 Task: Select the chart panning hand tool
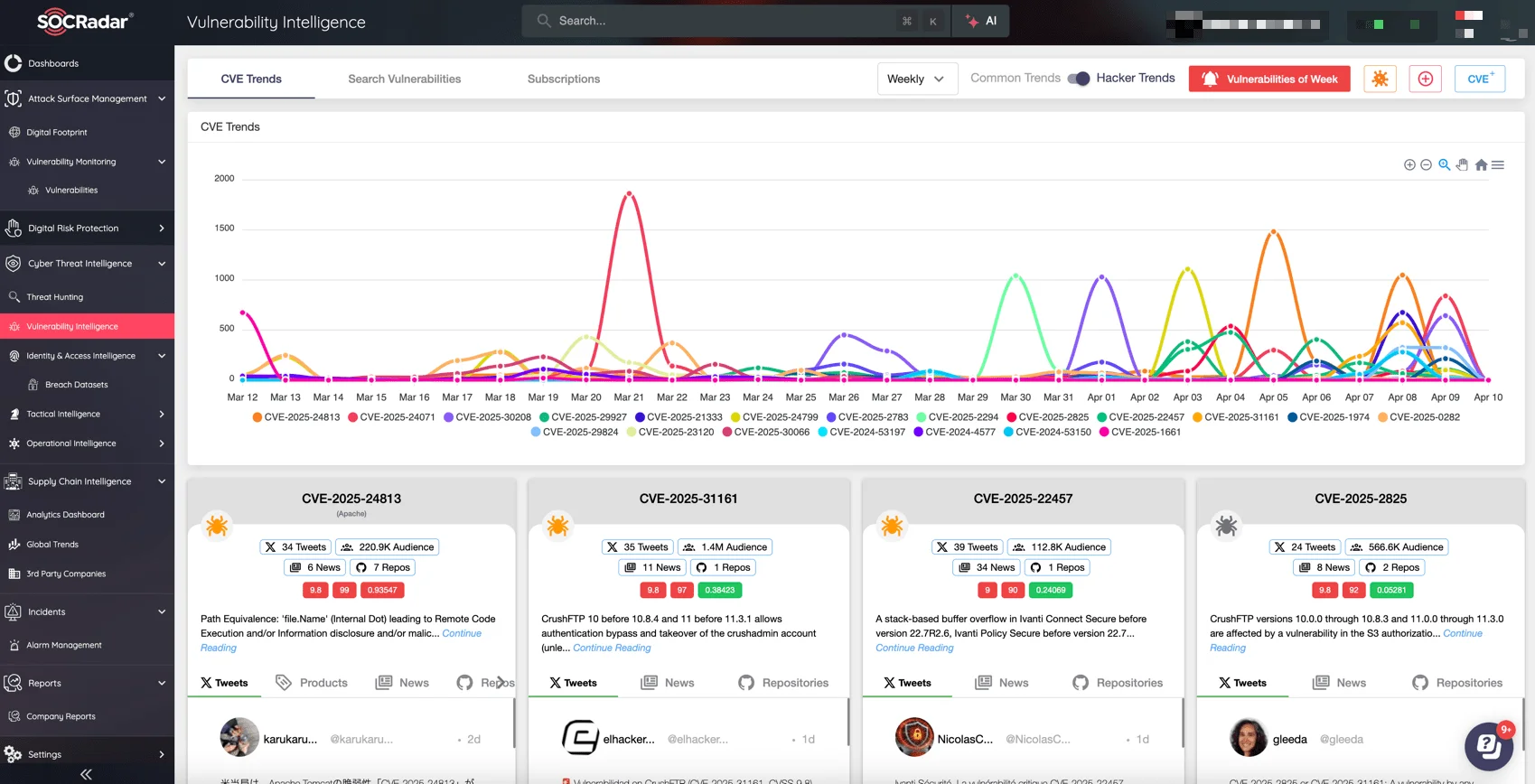(1462, 164)
